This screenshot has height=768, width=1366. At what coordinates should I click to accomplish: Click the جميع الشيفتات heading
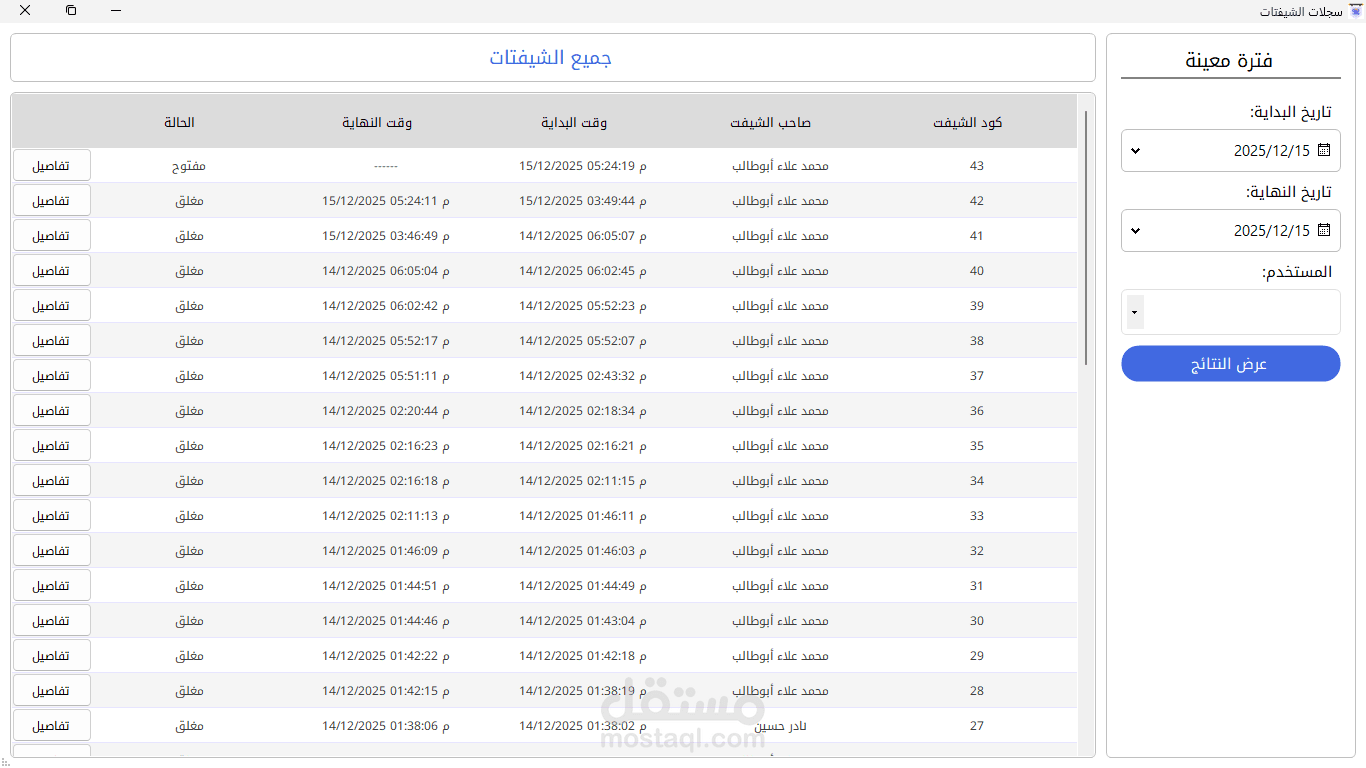550,57
